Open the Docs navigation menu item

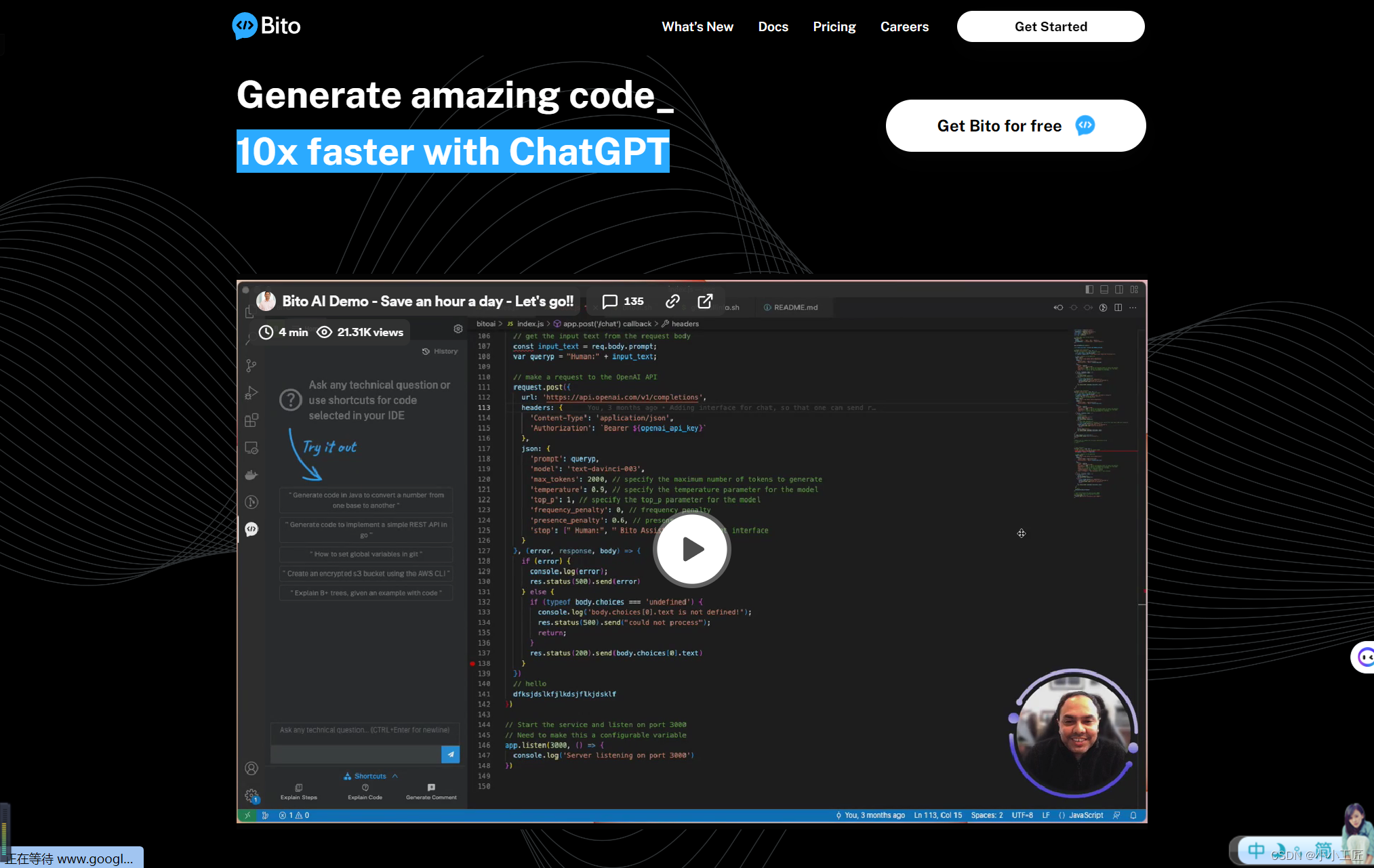click(x=773, y=26)
